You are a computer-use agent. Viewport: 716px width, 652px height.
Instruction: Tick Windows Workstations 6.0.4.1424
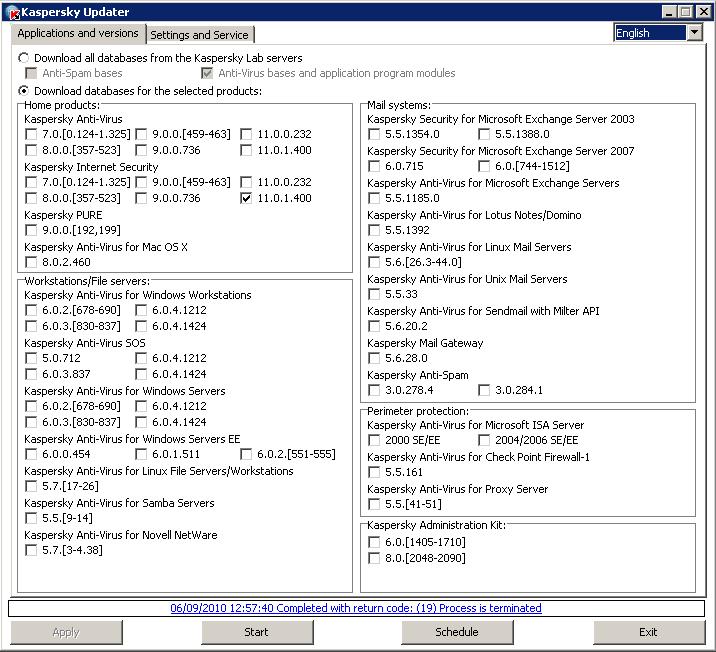[x=141, y=326]
